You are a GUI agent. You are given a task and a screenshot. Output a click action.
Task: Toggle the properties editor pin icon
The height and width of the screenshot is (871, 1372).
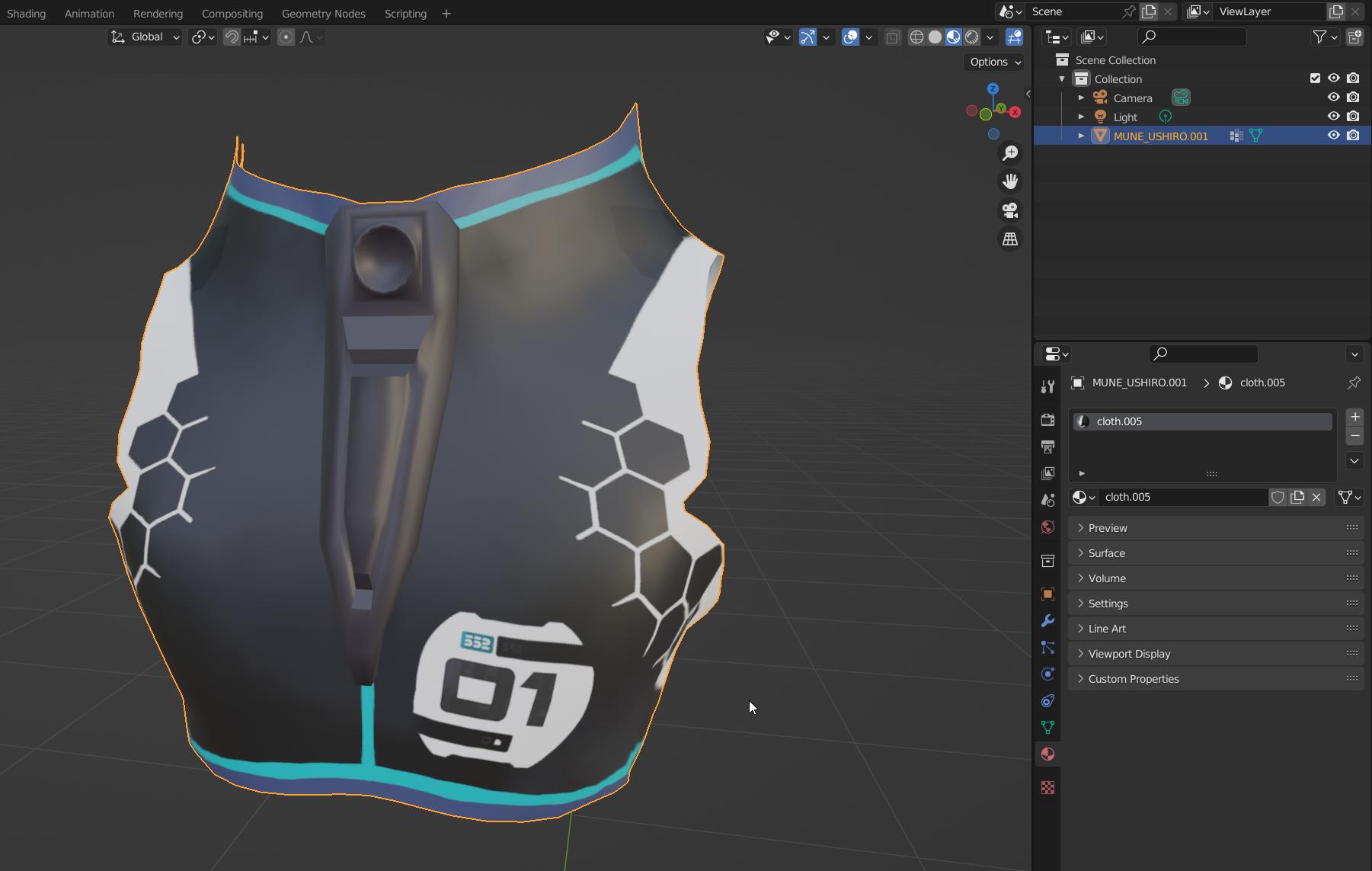click(x=1354, y=383)
